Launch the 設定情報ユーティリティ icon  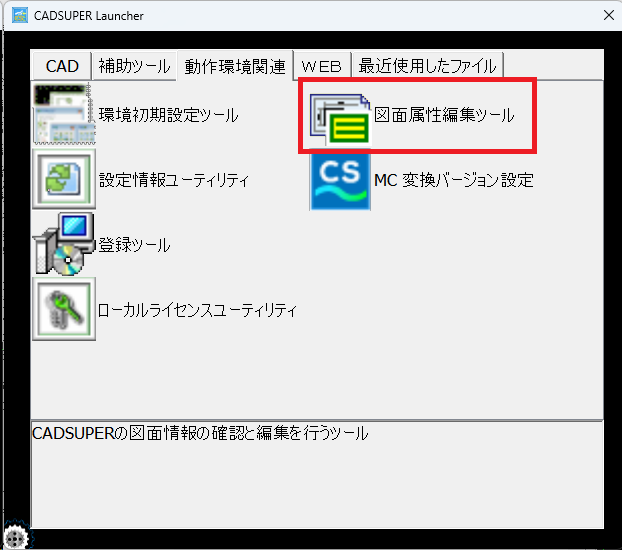coord(64,179)
